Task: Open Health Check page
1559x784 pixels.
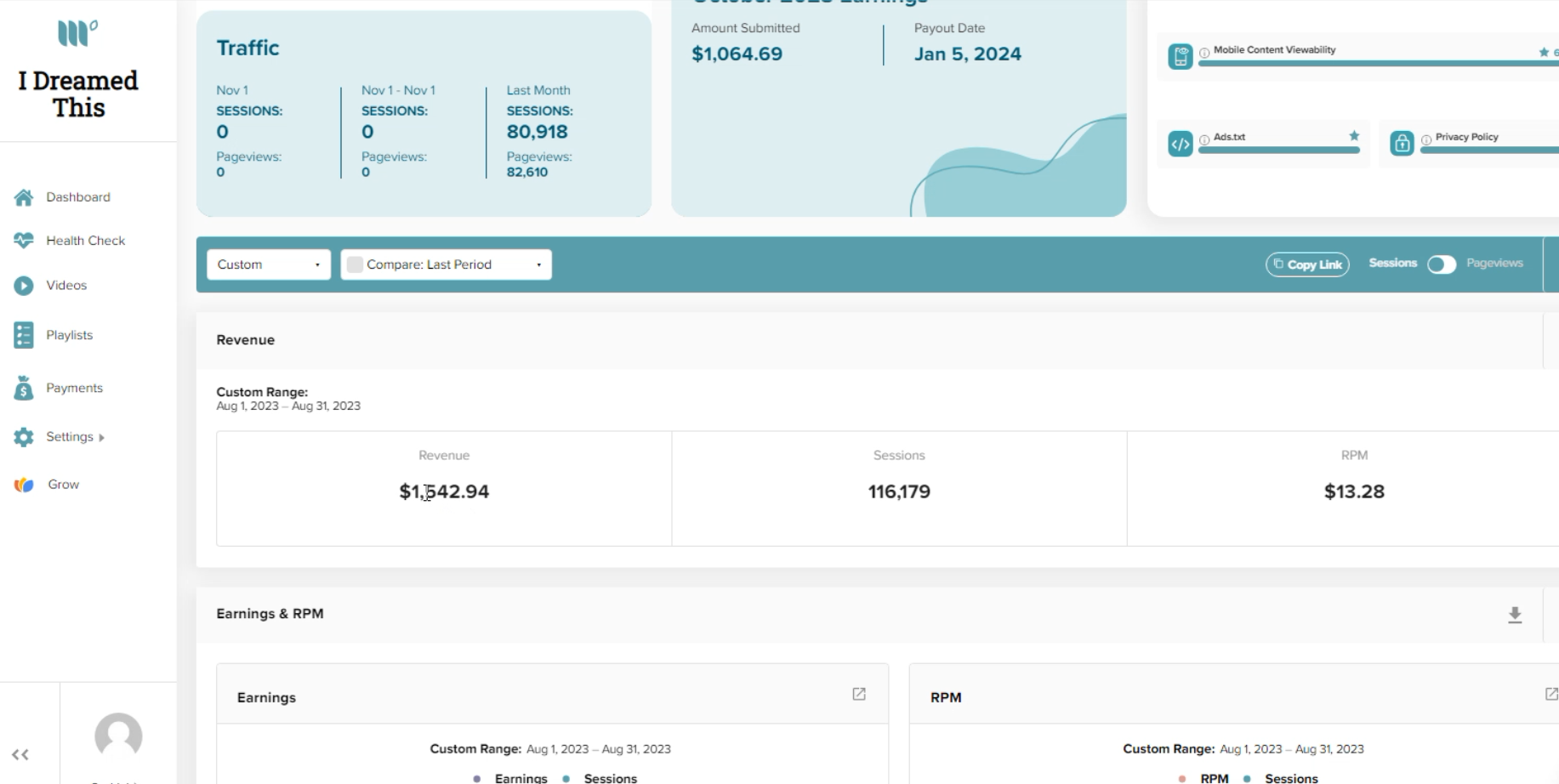Action: point(86,241)
